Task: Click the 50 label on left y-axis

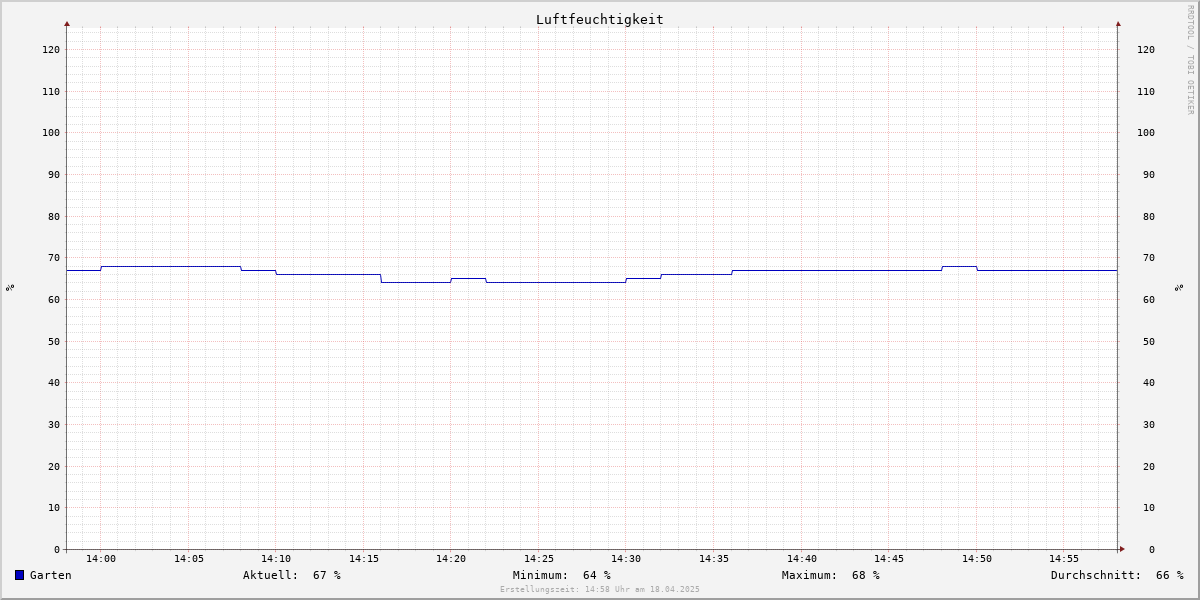Action: 54,341
